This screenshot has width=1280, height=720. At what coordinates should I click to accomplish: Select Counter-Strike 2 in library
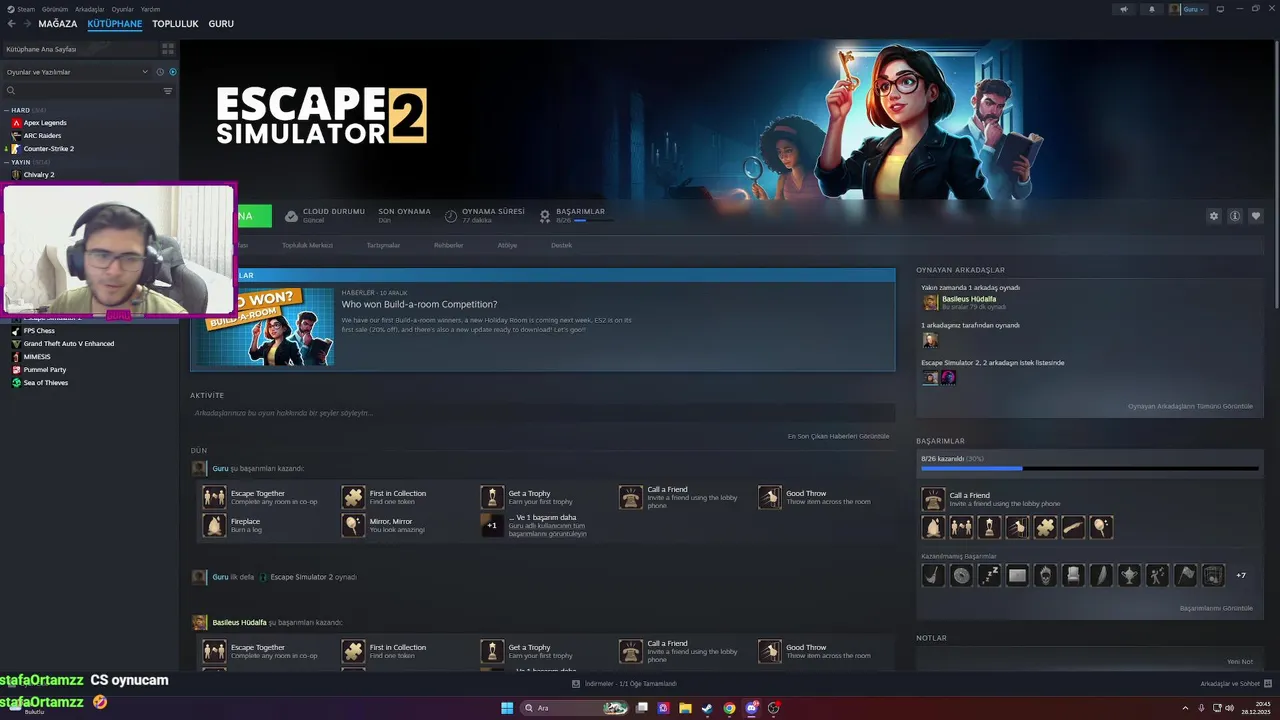[49, 149]
